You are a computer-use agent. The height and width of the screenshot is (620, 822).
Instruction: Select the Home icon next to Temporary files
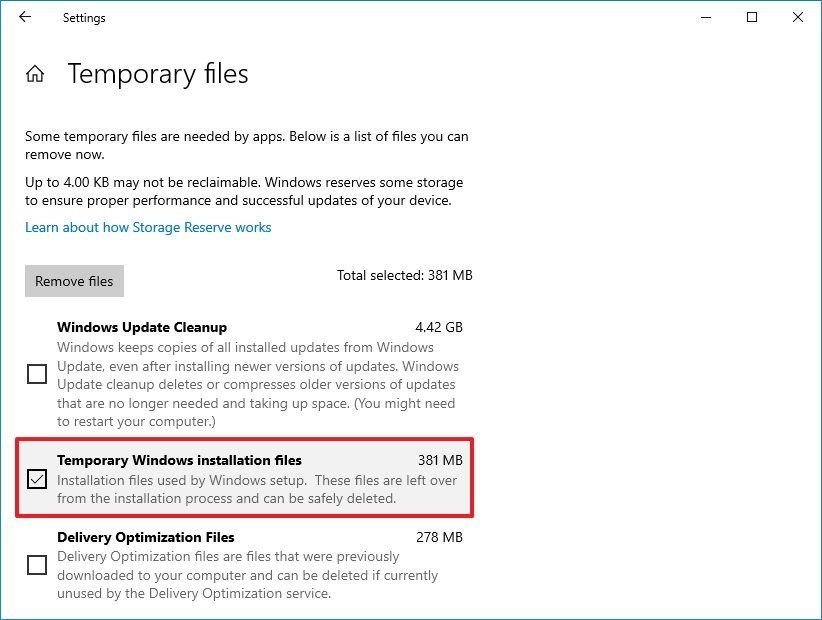(35, 72)
